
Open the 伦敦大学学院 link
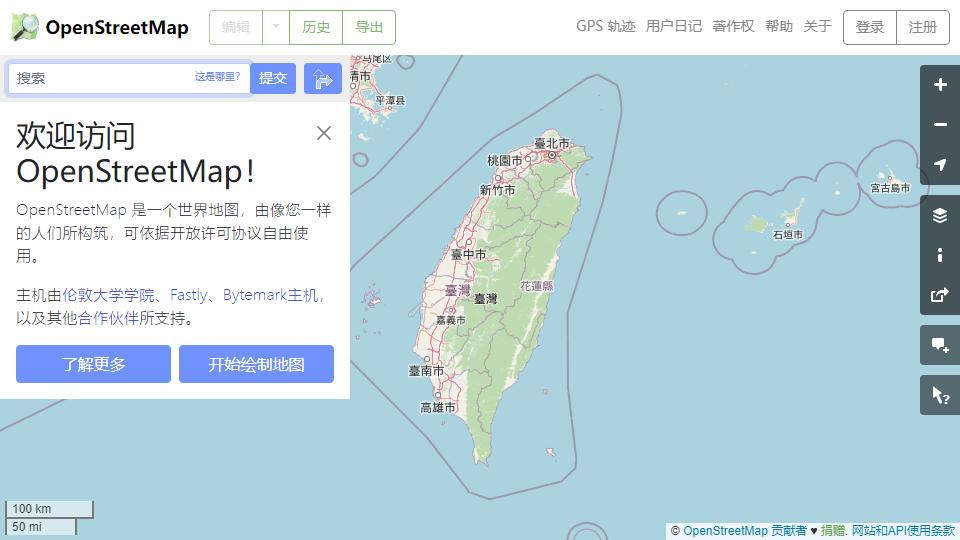click(x=108, y=295)
